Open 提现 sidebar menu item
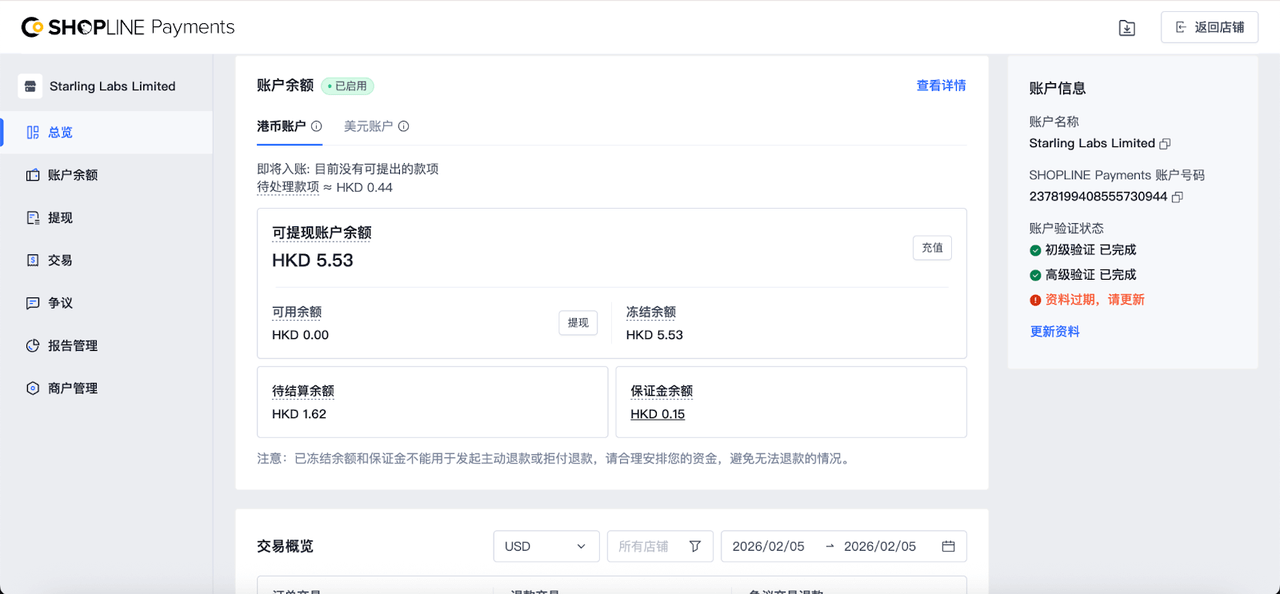Screen dimensions: 1280x594 [60, 218]
